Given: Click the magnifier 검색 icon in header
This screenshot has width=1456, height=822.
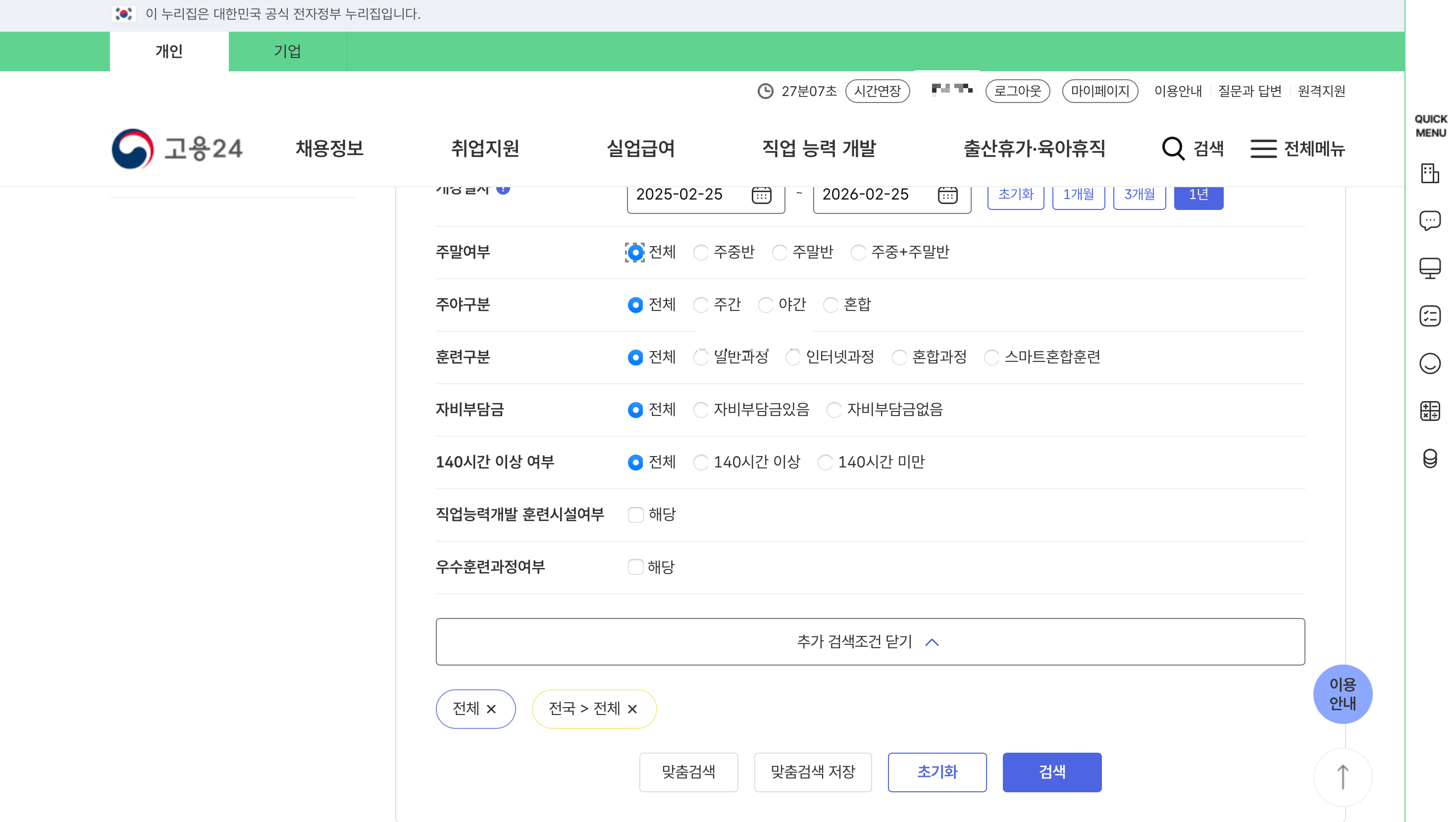Looking at the screenshot, I should [x=1173, y=149].
